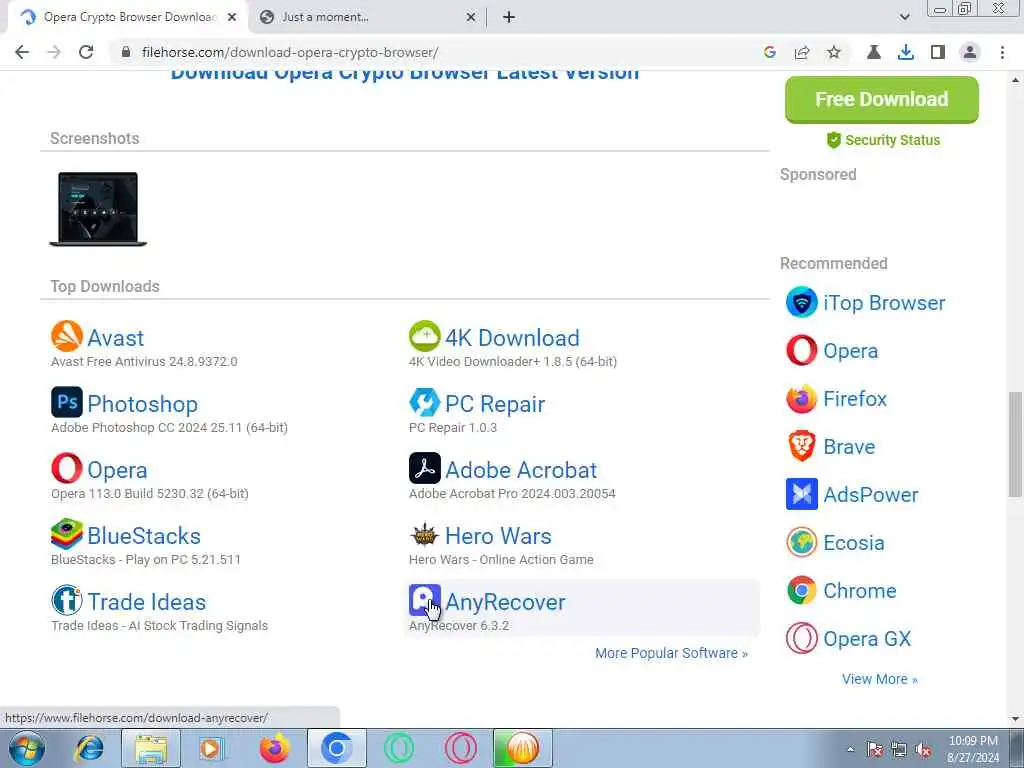Image resolution: width=1024 pixels, height=768 pixels.
Task: Click the page vertical scrollbar thumb
Action: coord(1015,444)
